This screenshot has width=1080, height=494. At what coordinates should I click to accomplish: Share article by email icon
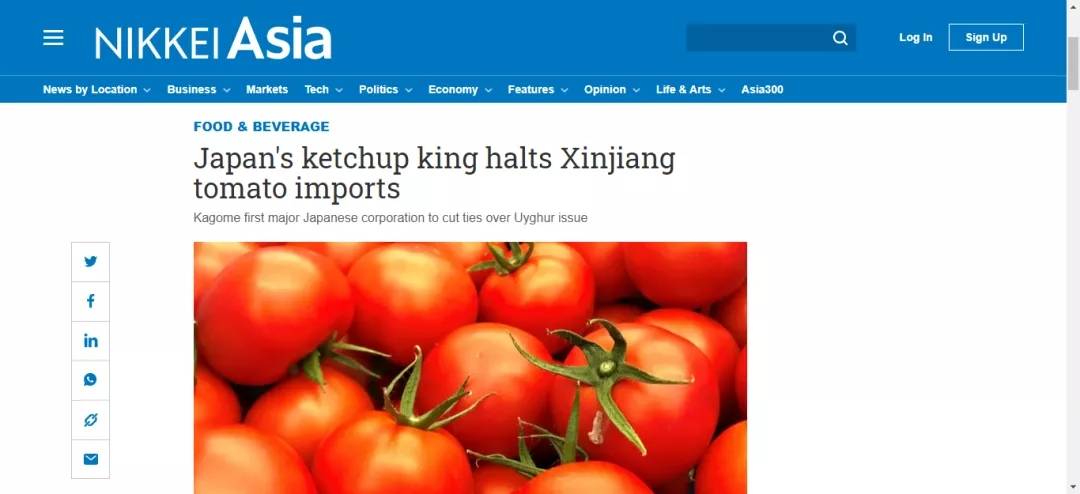coord(90,459)
